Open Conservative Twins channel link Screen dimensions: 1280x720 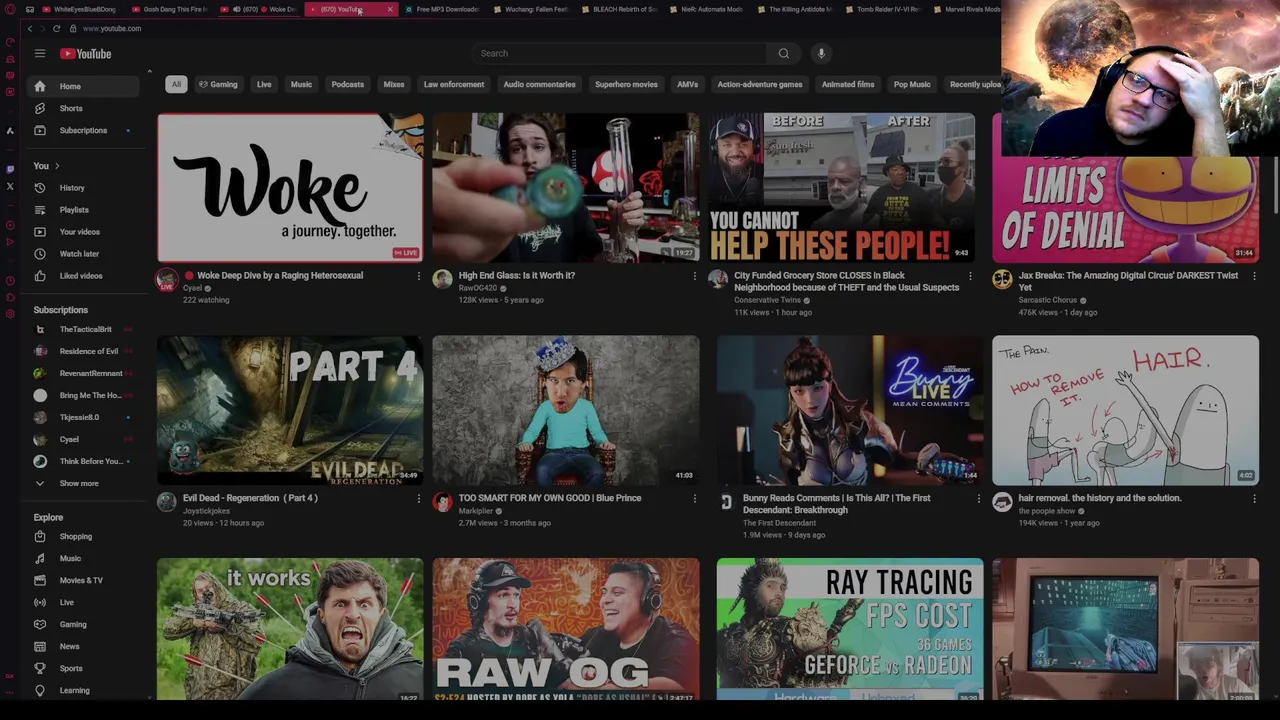[767, 300]
